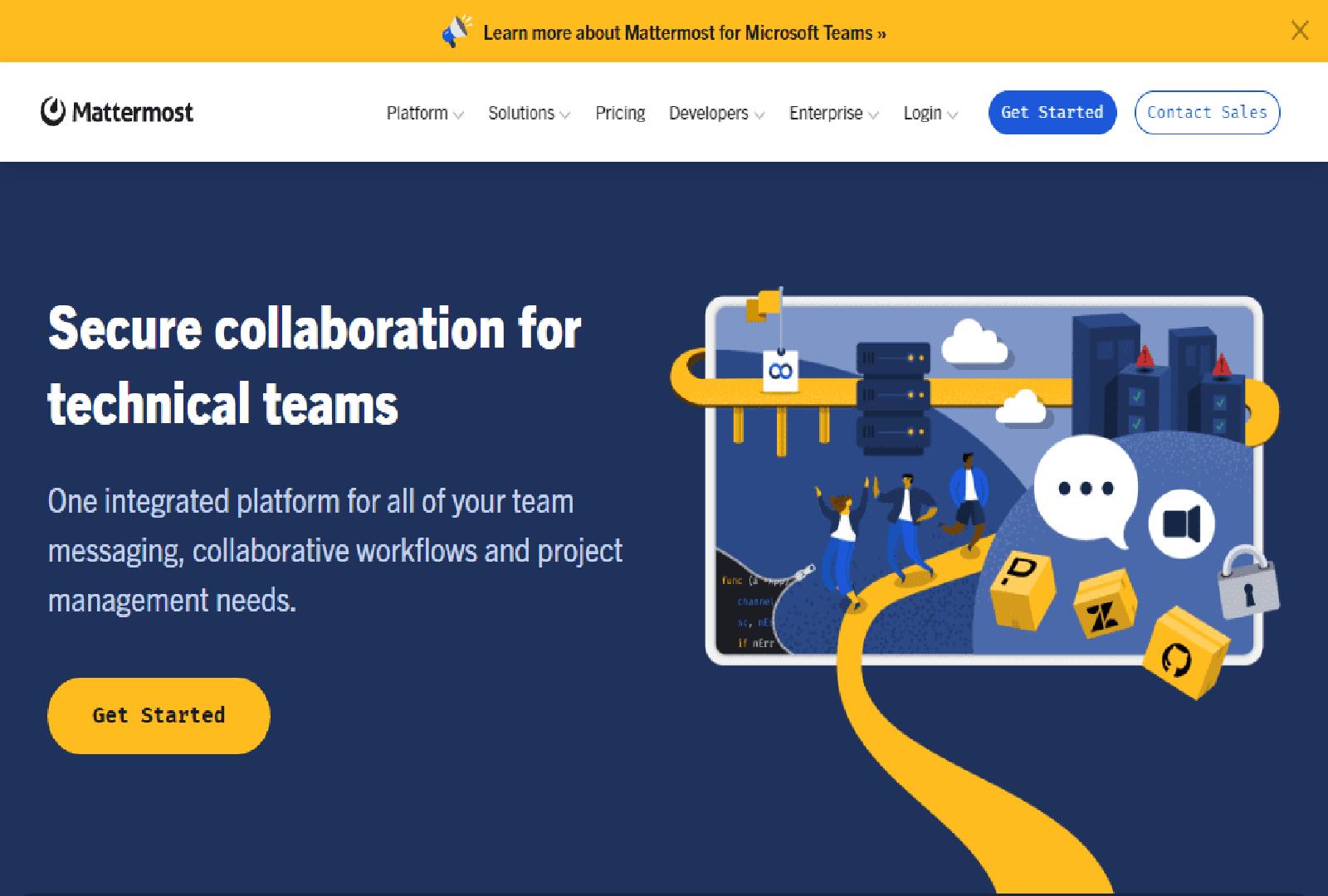Viewport: 1328px width, 896px height.
Task: Open the Enterprise dropdown menu
Action: pyautogui.click(x=833, y=113)
